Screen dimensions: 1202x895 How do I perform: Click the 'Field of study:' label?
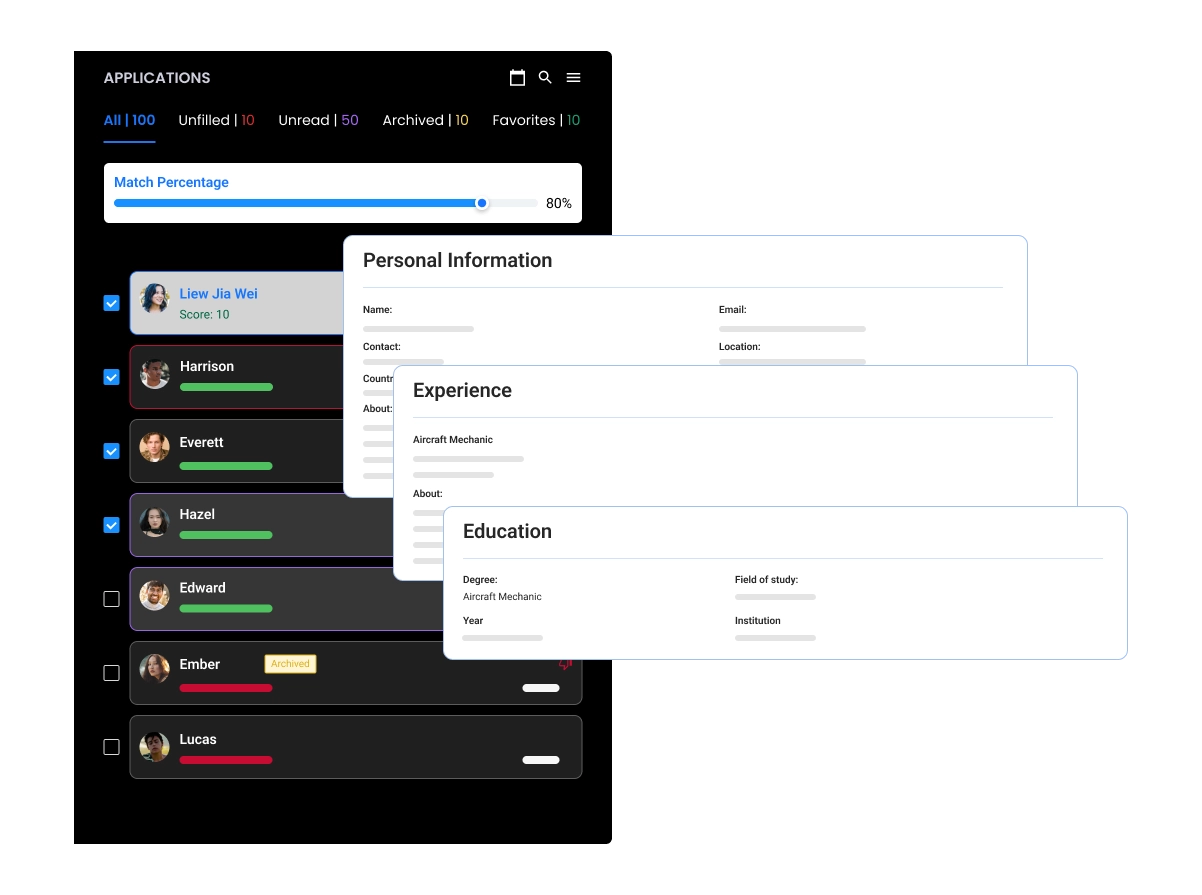pos(766,580)
